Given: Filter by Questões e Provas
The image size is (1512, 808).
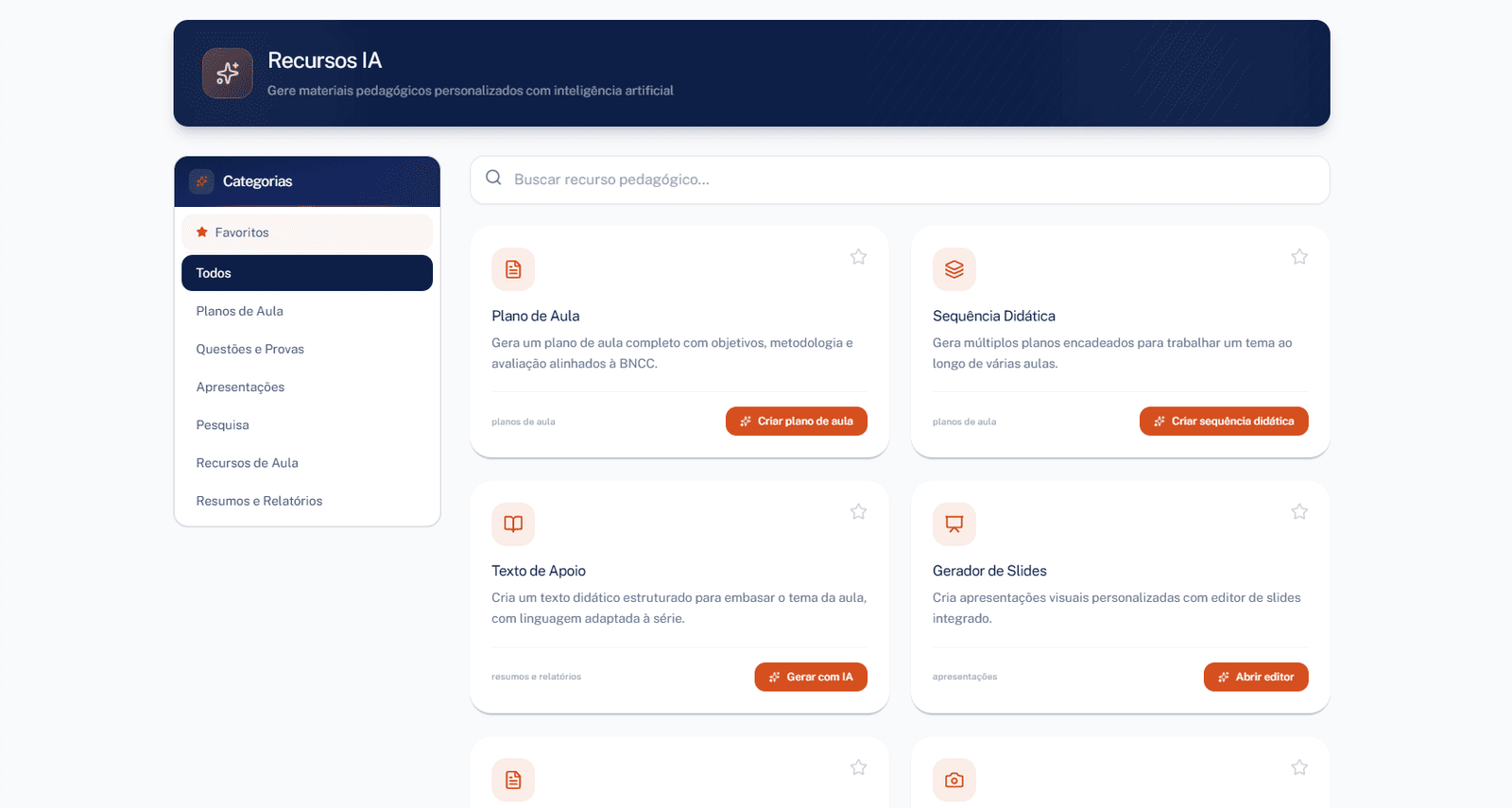Looking at the screenshot, I should (307, 349).
